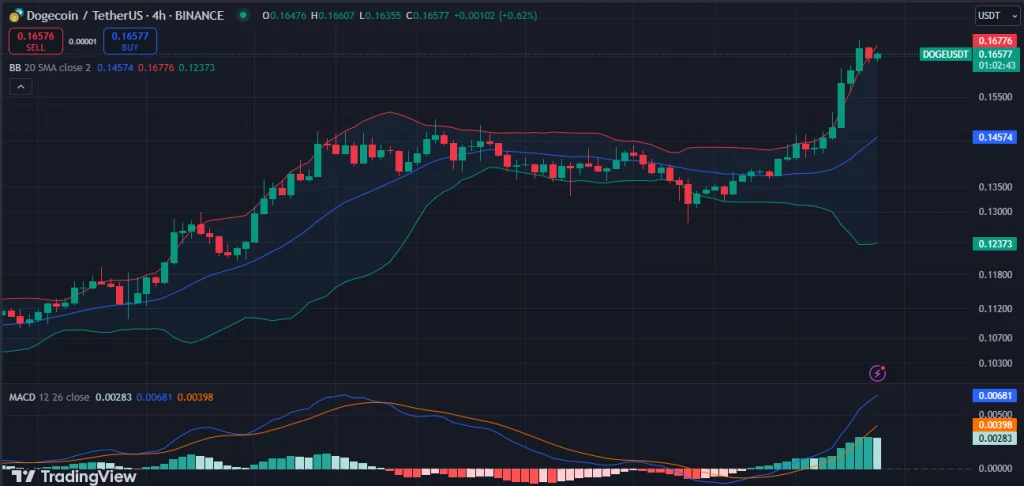
Task: Click the green 0.12373 lower band label
Action: [x=994, y=243]
